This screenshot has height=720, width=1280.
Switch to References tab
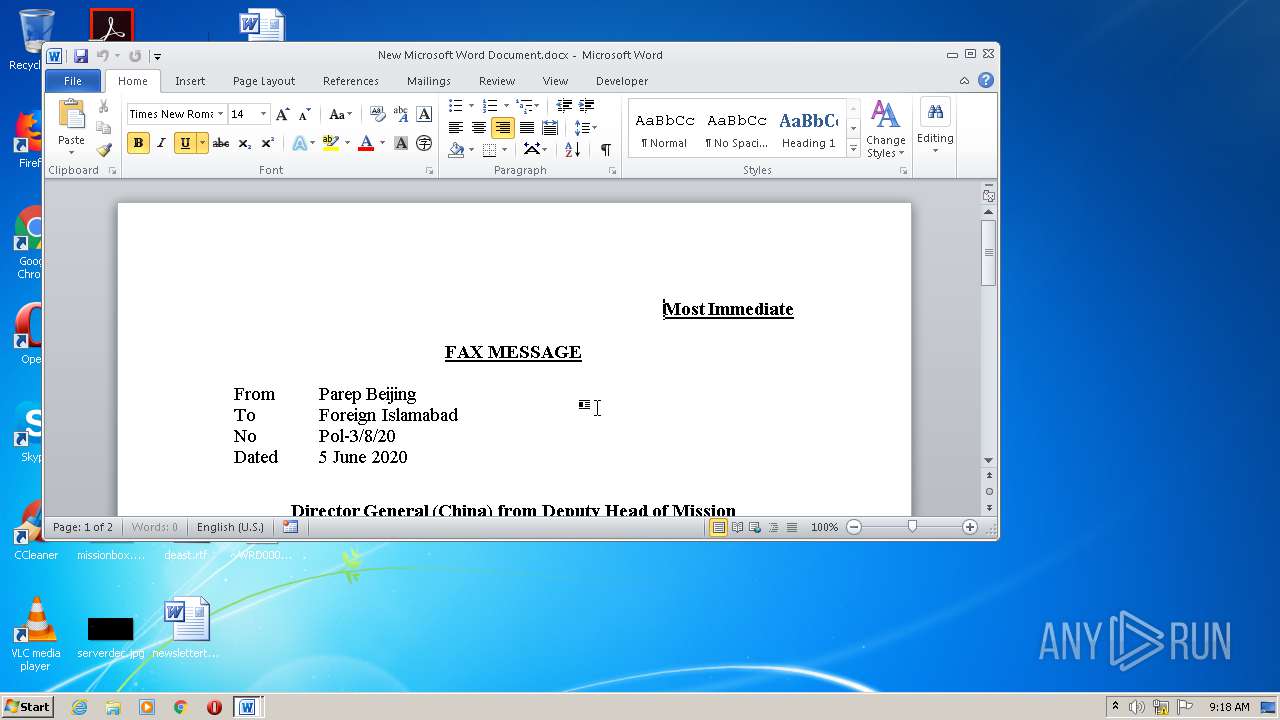[x=351, y=81]
